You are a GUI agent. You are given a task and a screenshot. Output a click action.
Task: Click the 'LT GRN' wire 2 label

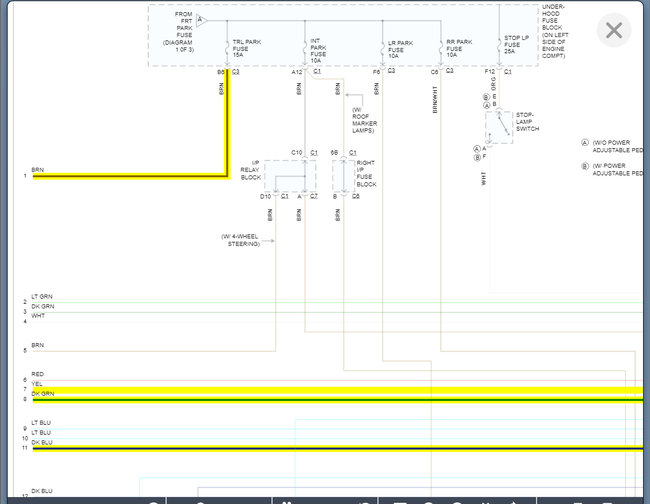[42, 296]
